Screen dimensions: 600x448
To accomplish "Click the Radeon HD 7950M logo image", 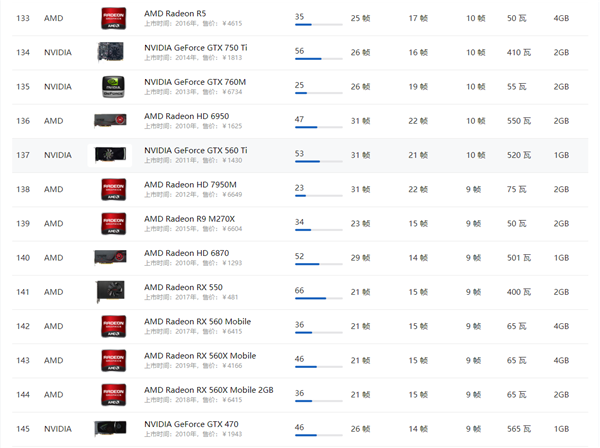I will coord(114,189).
